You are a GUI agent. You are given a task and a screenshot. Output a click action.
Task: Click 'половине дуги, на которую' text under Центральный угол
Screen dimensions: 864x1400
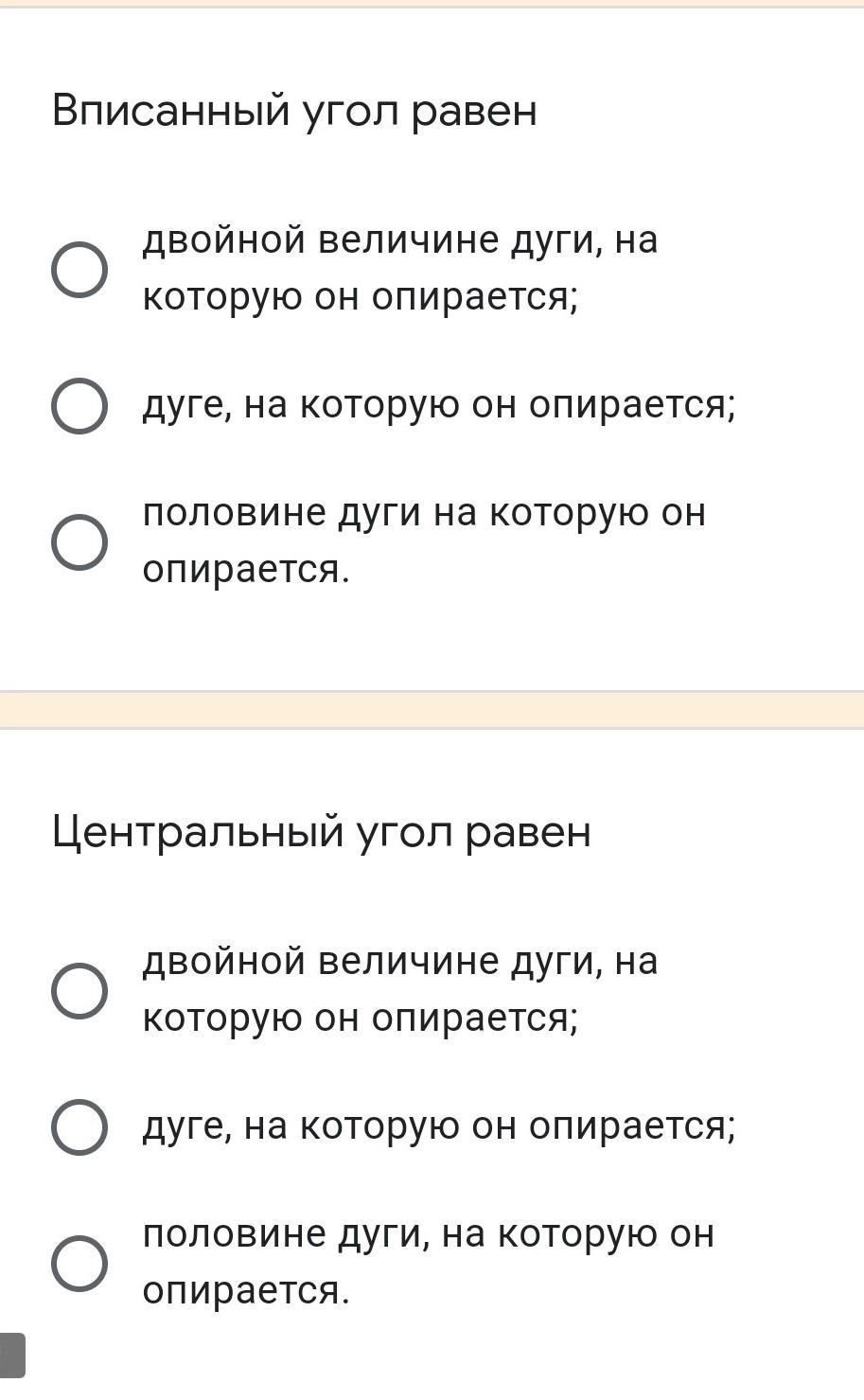428,1234
